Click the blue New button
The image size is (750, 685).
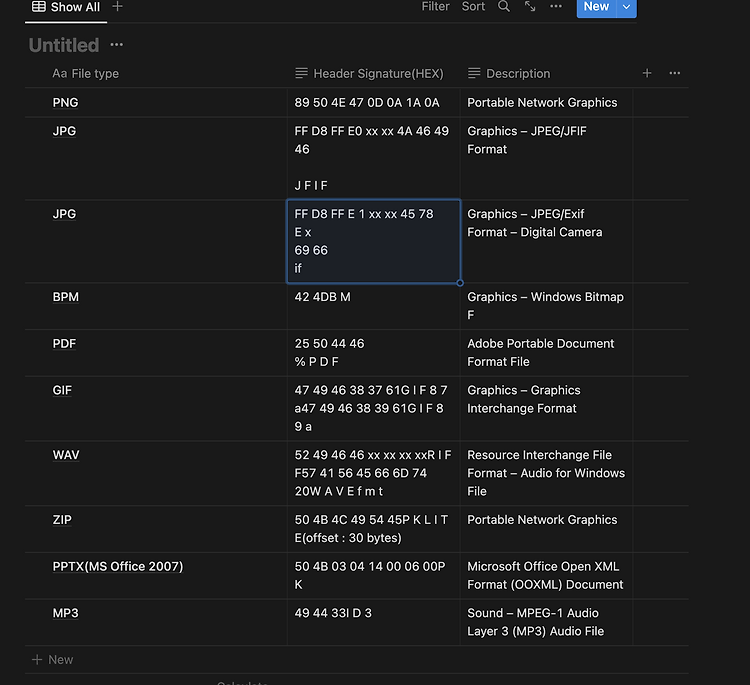click(596, 7)
